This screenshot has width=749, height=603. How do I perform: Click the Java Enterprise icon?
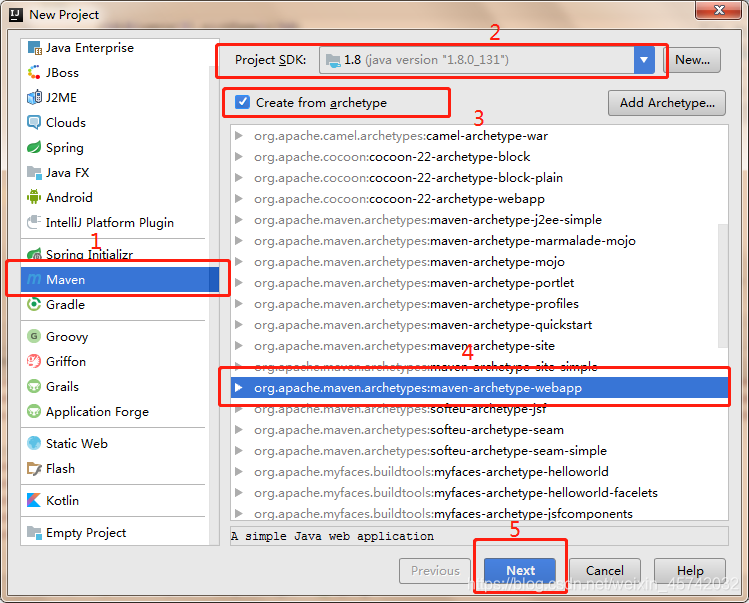coord(34,48)
